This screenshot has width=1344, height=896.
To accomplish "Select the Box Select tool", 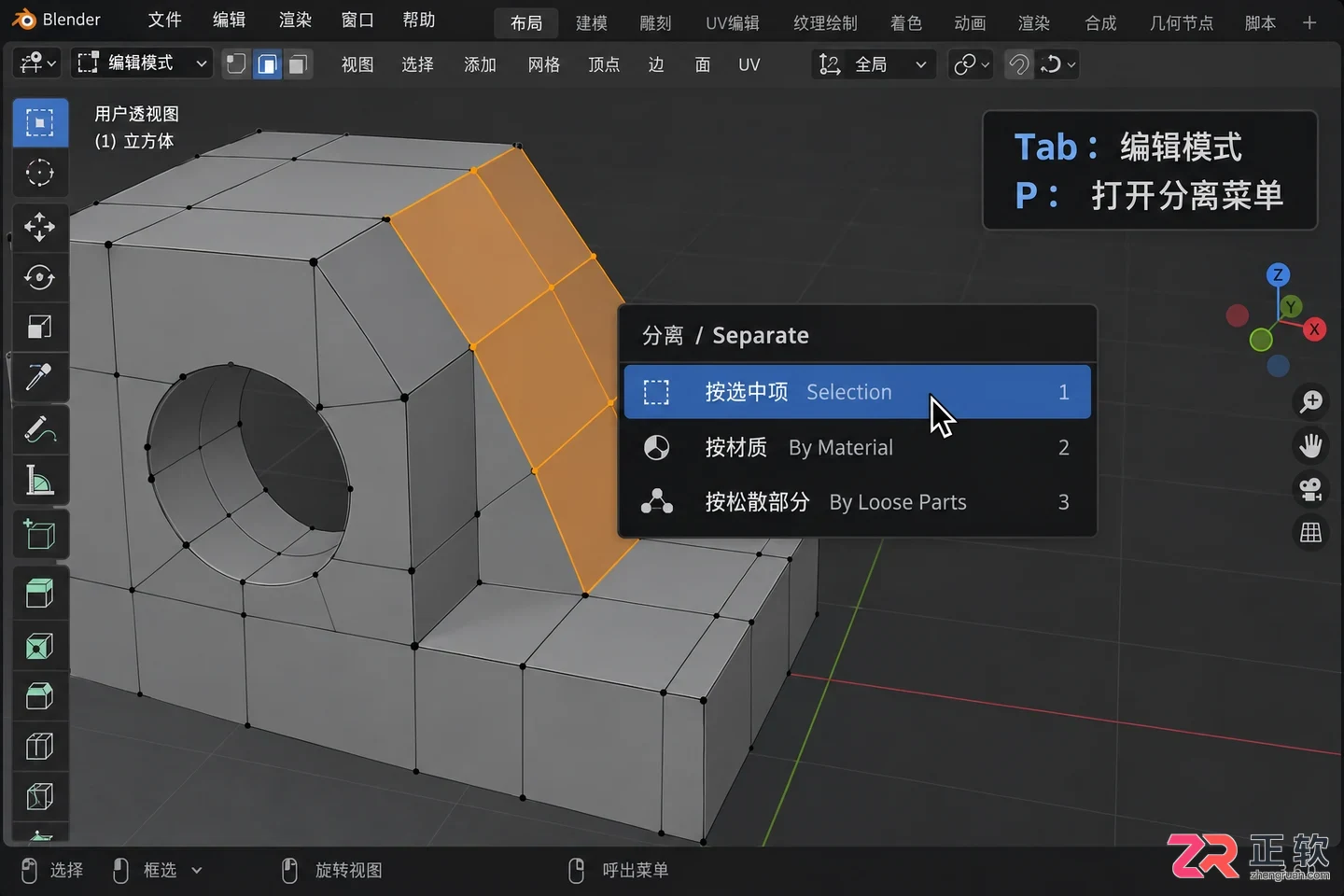I will tap(40, 122).
